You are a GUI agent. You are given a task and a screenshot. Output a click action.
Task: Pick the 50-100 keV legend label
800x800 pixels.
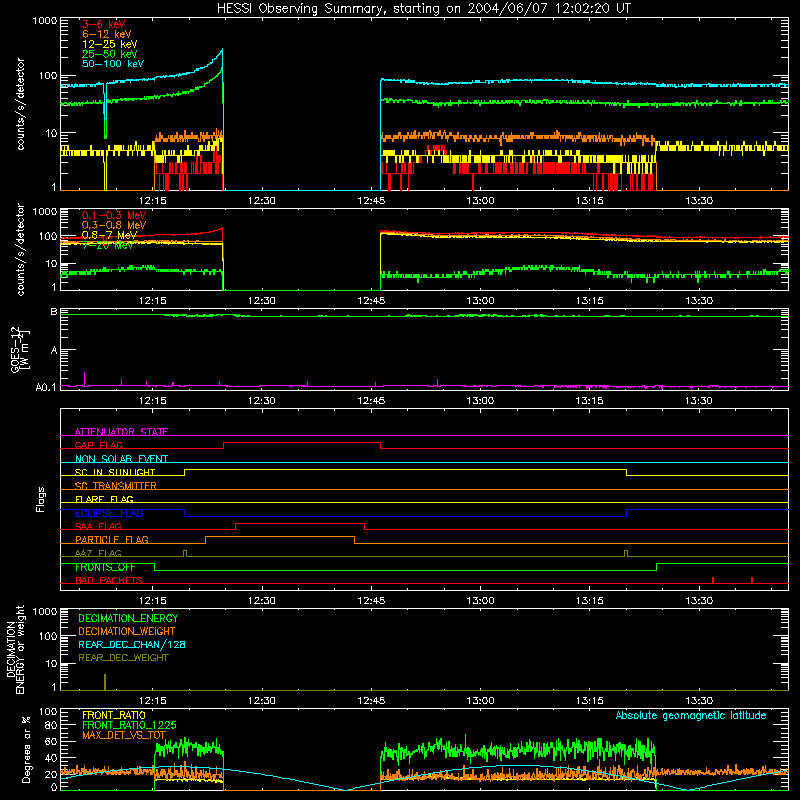(112, 64)
